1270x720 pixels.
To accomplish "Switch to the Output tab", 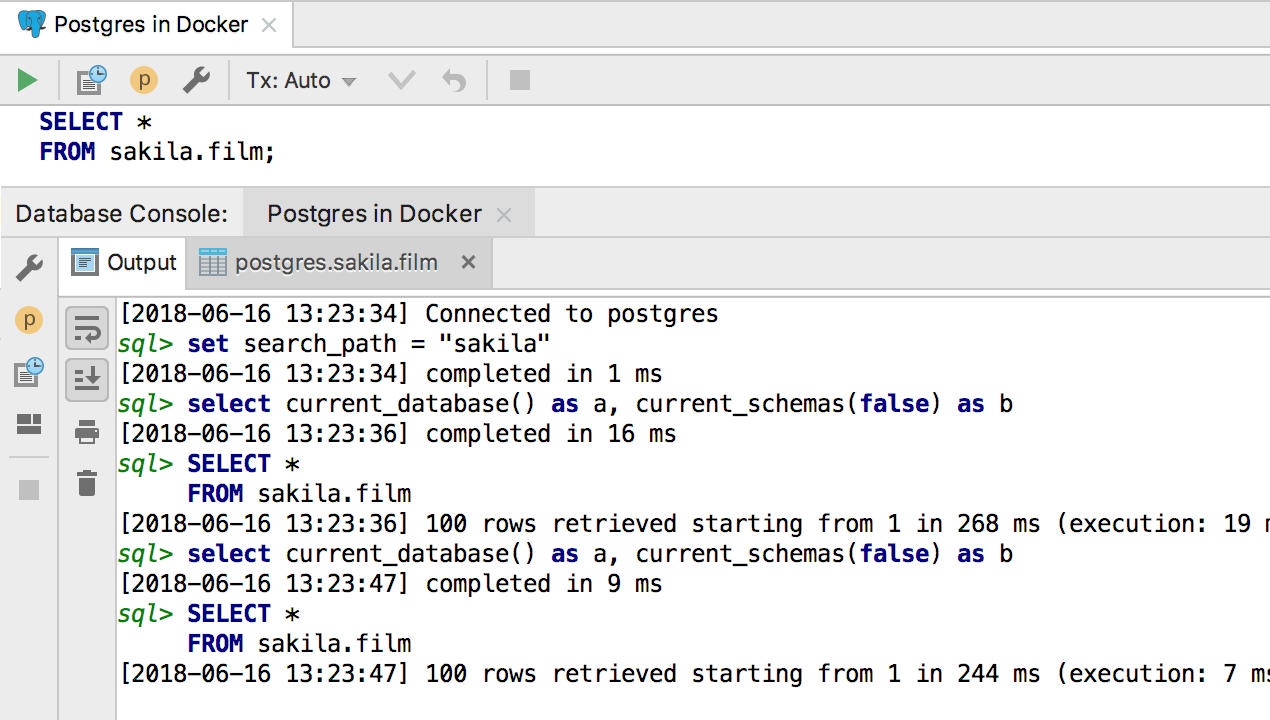I will coord(124,263).
